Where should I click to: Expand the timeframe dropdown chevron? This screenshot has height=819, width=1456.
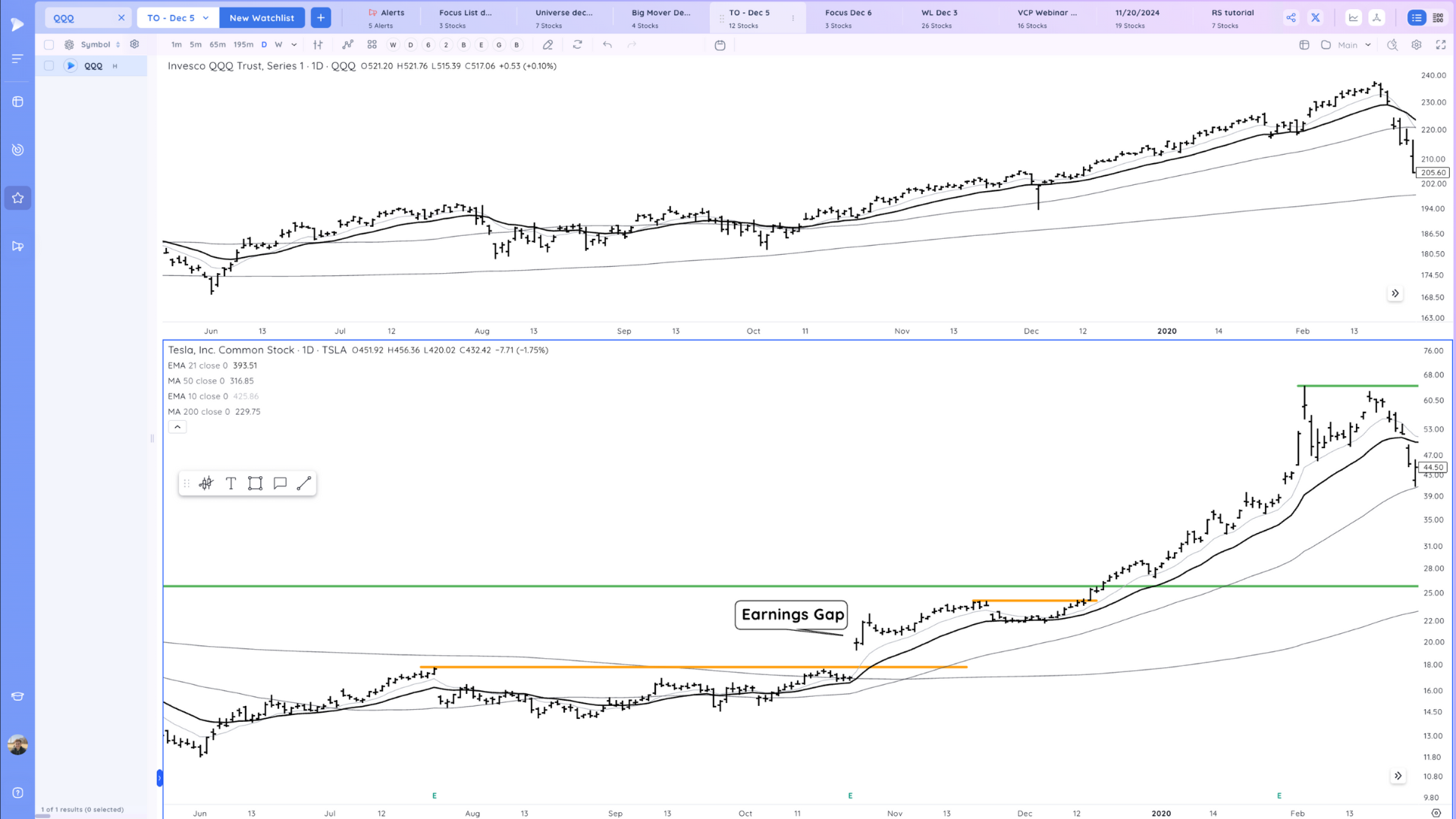294,45
